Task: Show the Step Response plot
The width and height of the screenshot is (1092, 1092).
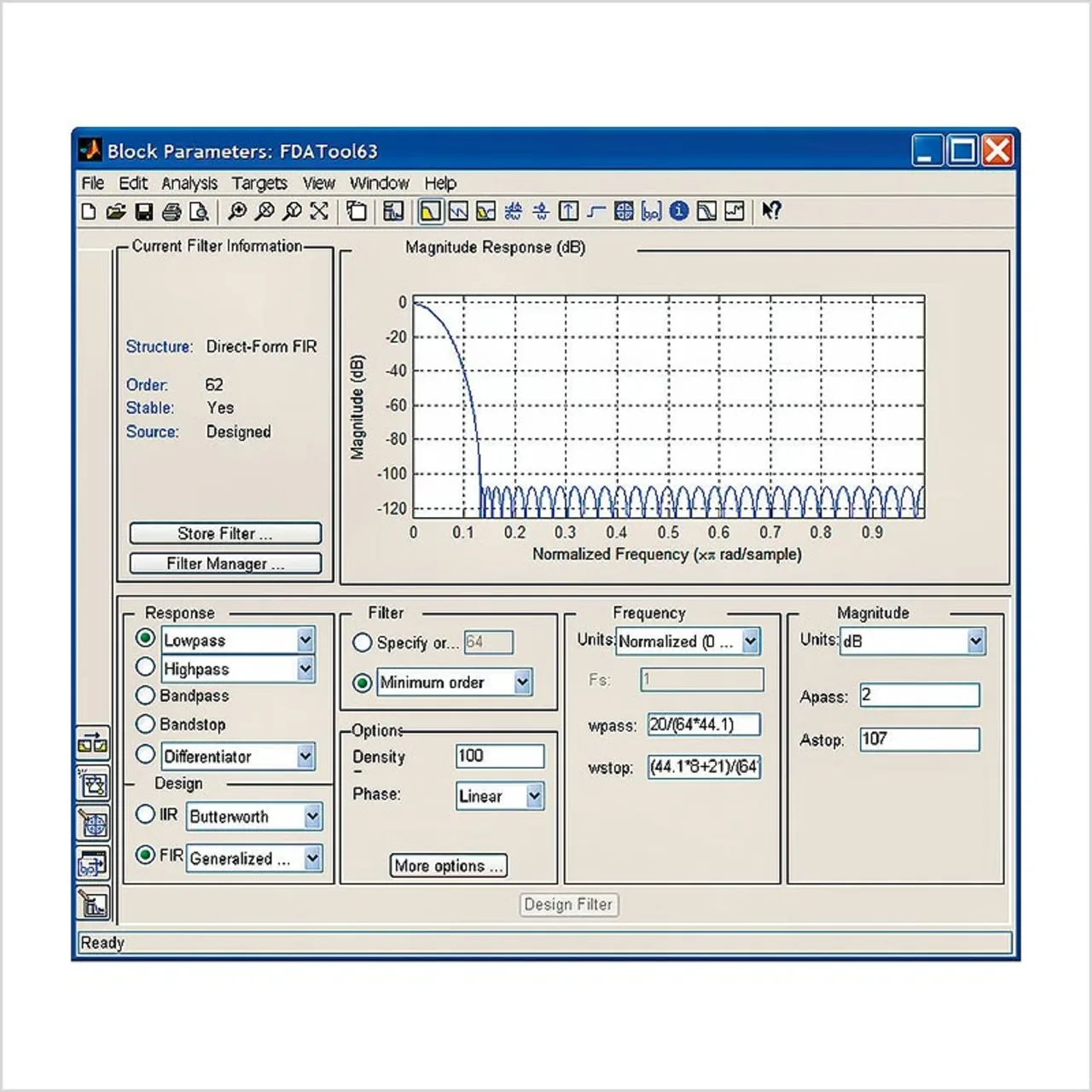Action: [x=596, y=212]
